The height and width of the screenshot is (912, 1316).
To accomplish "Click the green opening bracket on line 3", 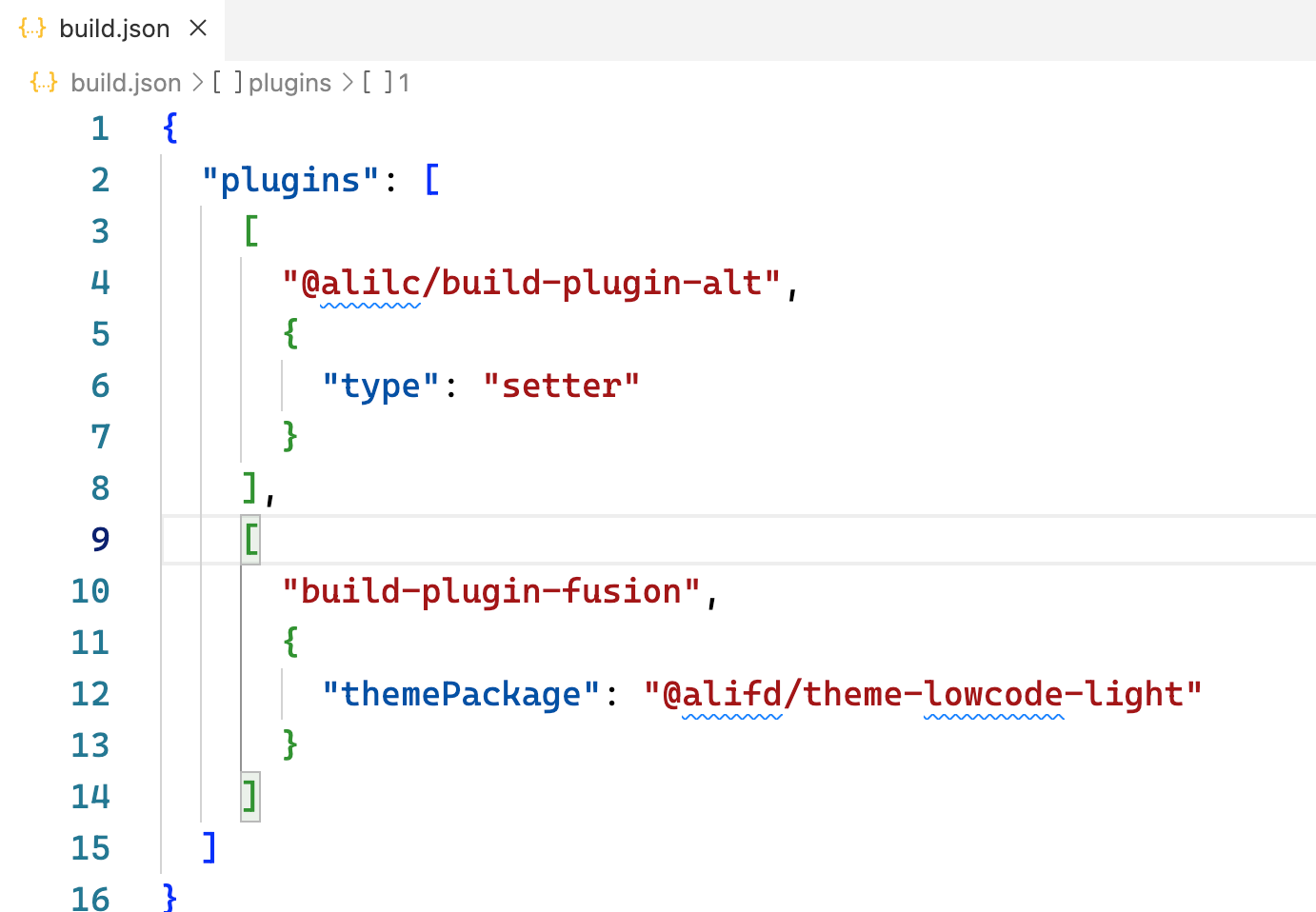I will pos(250,231).
